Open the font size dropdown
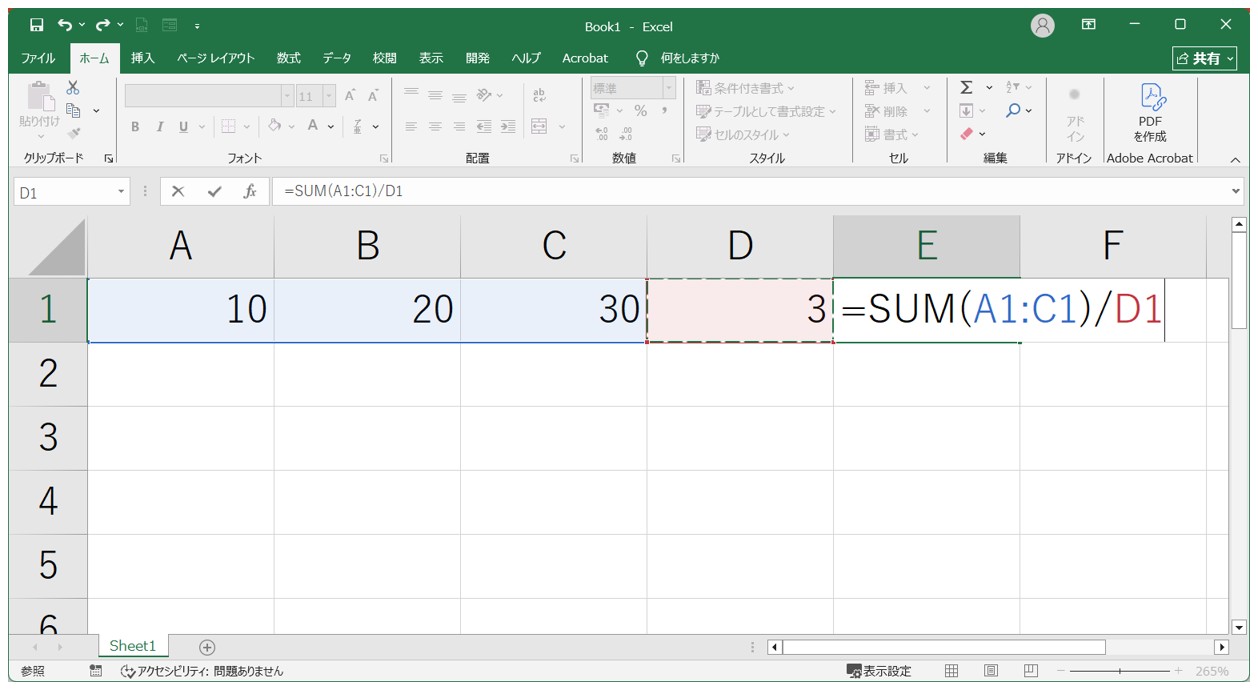 coord(330,96)
